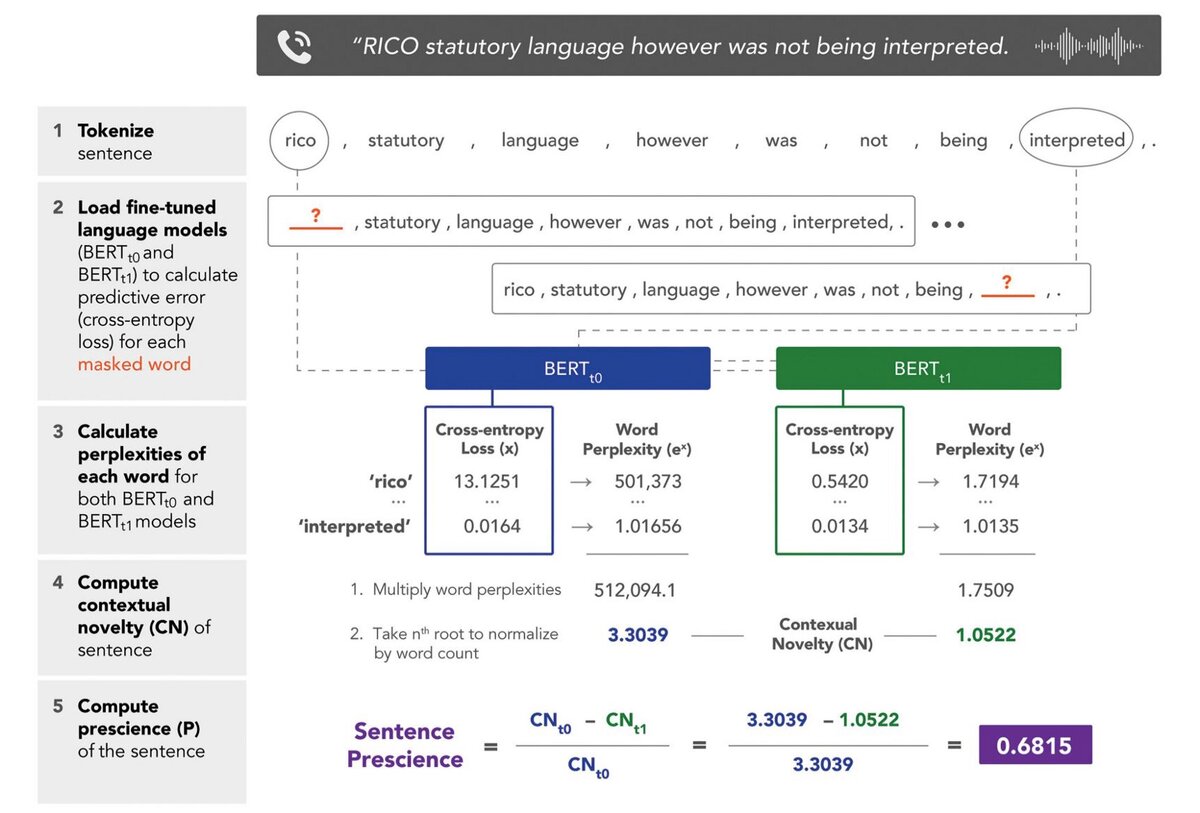1200x813 pixels.
Task: Click 'Cross-entropy Loss (x)' heading in blue box
Action: coord(490,439)
